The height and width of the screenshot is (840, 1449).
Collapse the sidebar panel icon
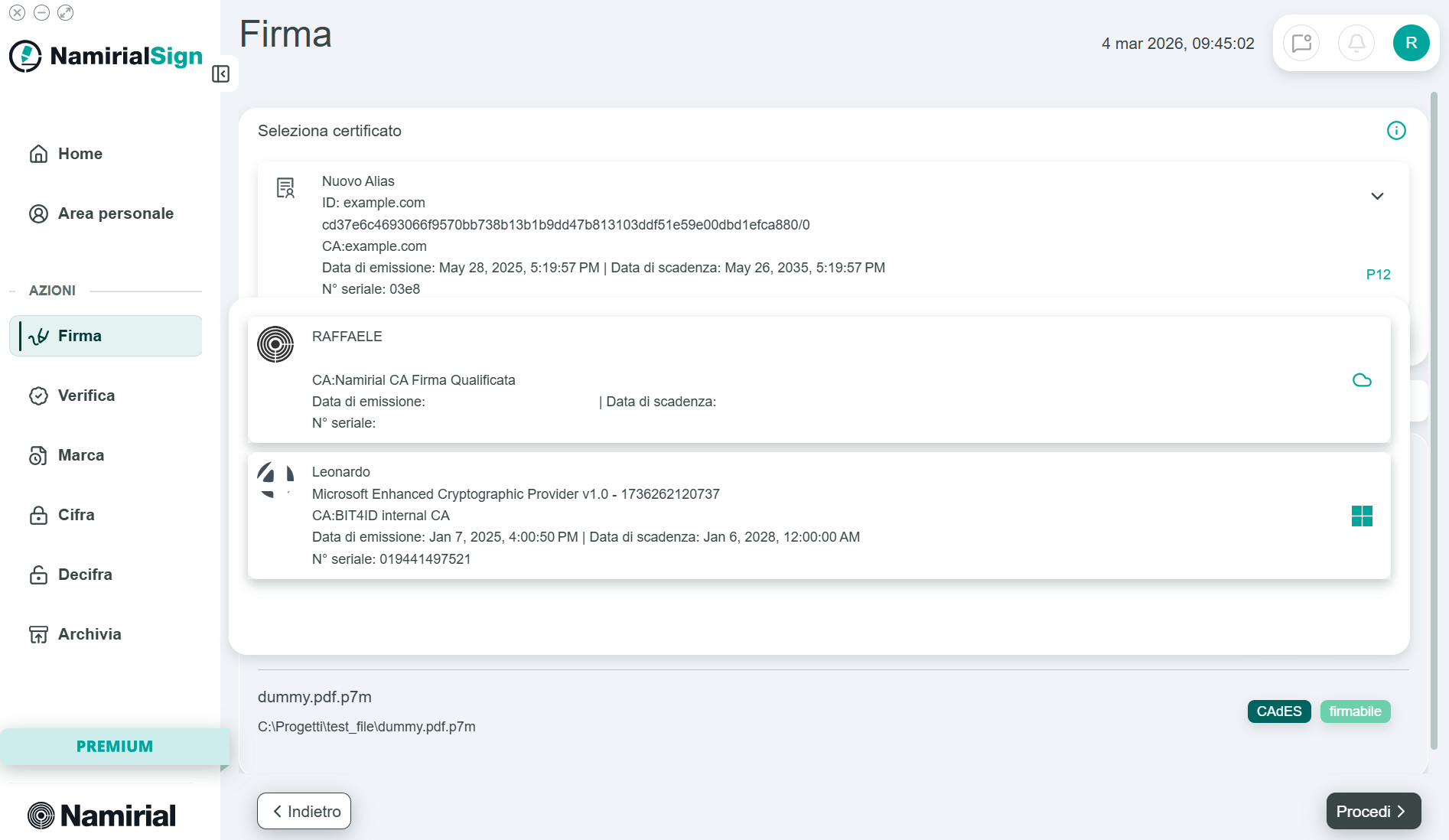[221, 73]
